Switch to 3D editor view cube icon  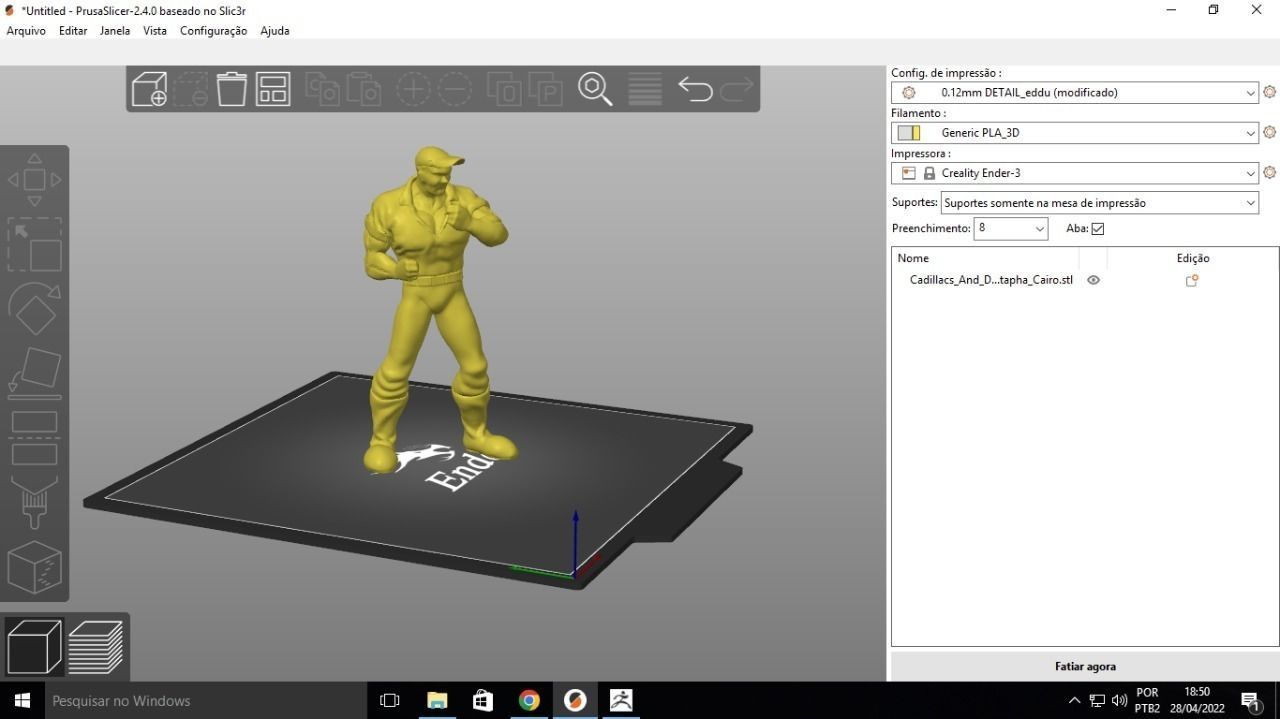coord(34,647)
